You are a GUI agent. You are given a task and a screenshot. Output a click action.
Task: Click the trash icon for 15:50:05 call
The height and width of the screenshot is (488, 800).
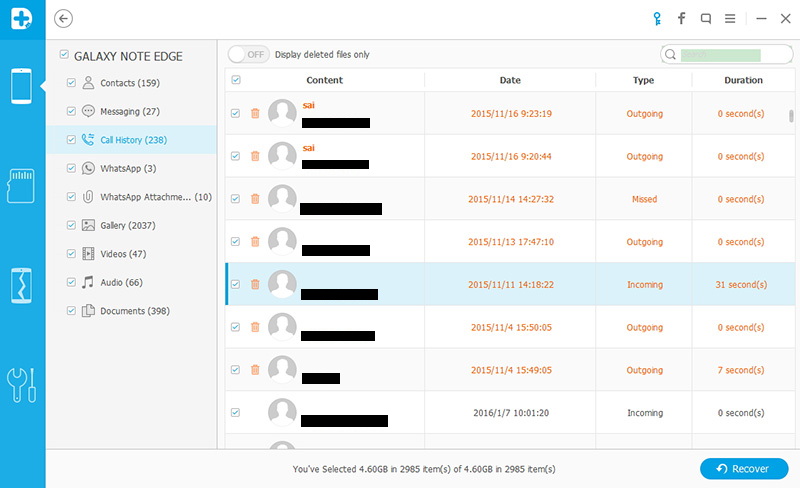click(255, 327)
